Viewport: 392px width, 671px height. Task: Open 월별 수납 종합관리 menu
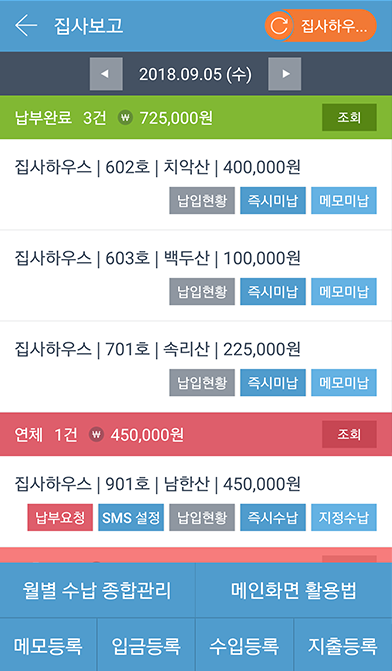coord(97,590)
